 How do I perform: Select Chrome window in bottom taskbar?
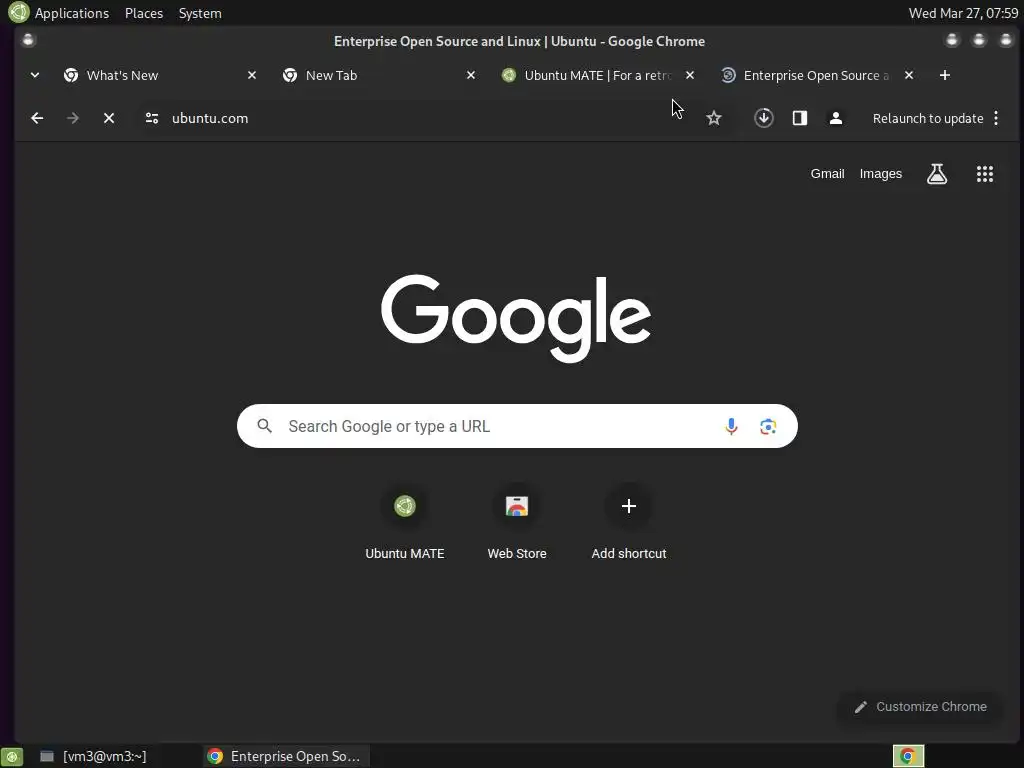coord(285,756)
